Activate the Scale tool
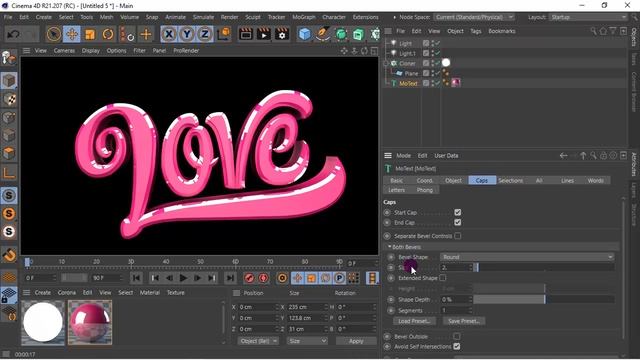640x360 pixels. click(x=89, y=34)
